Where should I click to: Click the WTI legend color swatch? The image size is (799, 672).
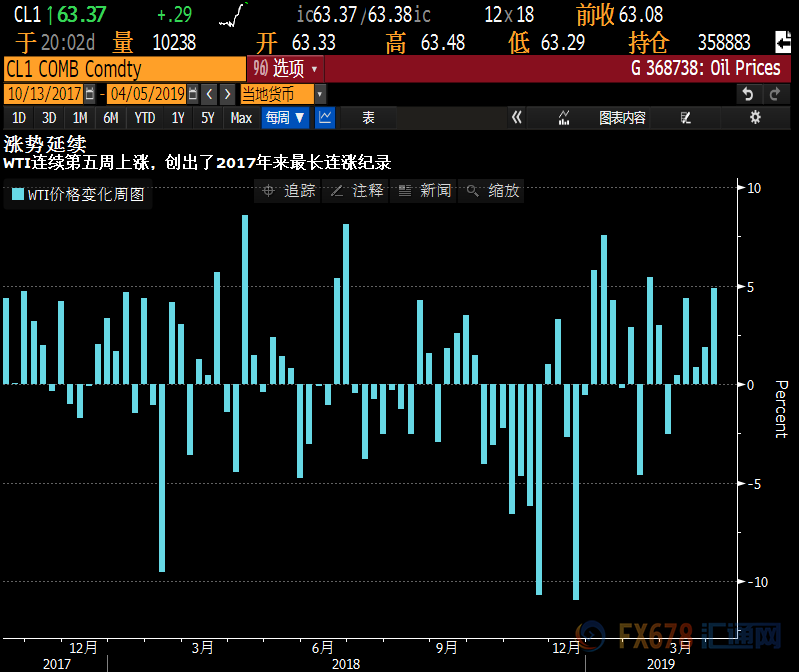click(17, 194)
